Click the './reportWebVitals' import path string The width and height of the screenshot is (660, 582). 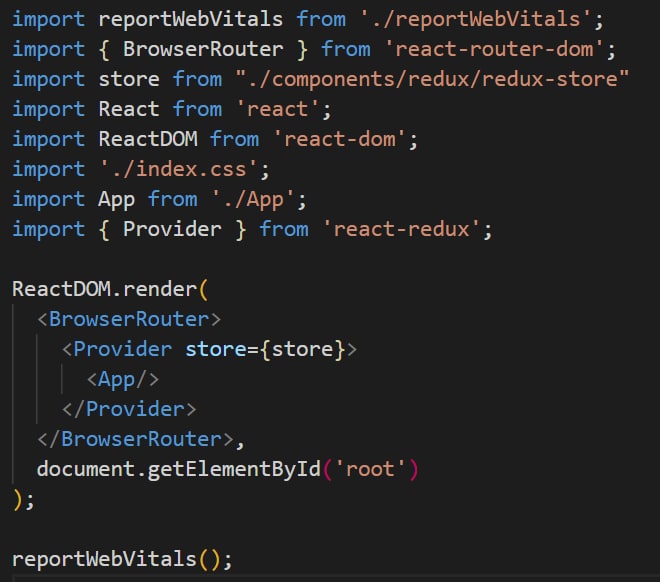click(477, 19)
